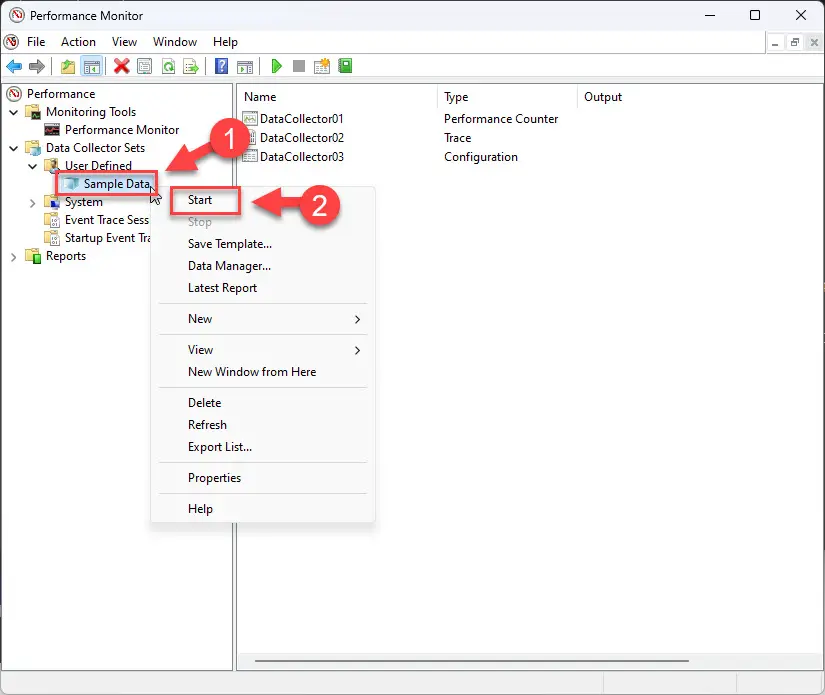Collapse the Data Collector Sets tree node
825x695 pixels.
(14, 148)
